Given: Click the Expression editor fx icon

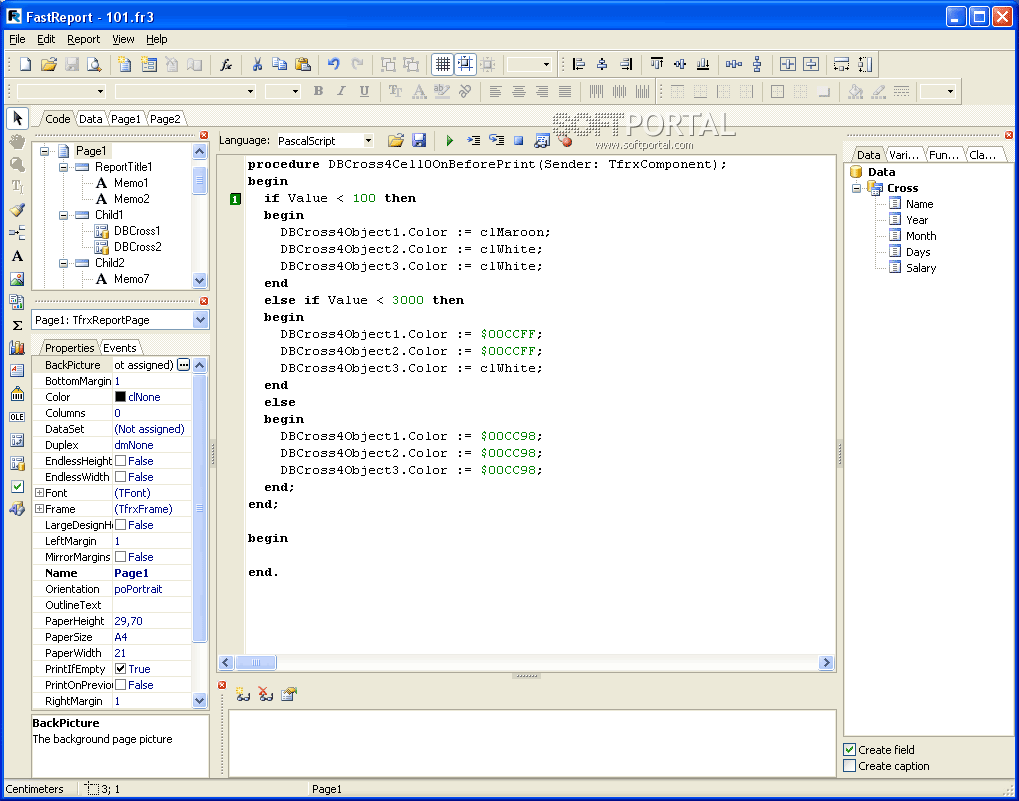Looking at the screenshot, I should click(x=226, y=64).
